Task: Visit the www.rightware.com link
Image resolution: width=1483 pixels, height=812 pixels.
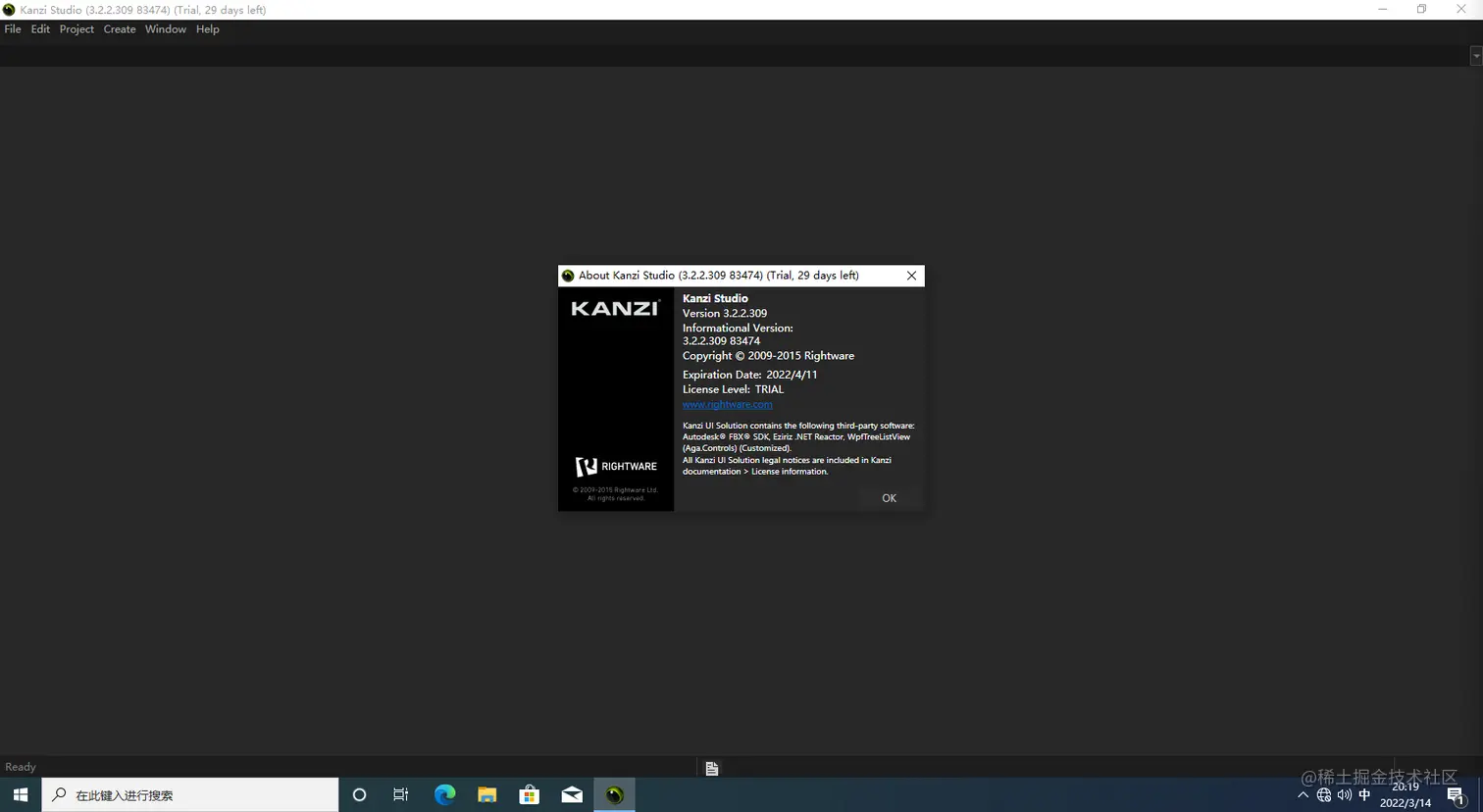Action: 727,404
